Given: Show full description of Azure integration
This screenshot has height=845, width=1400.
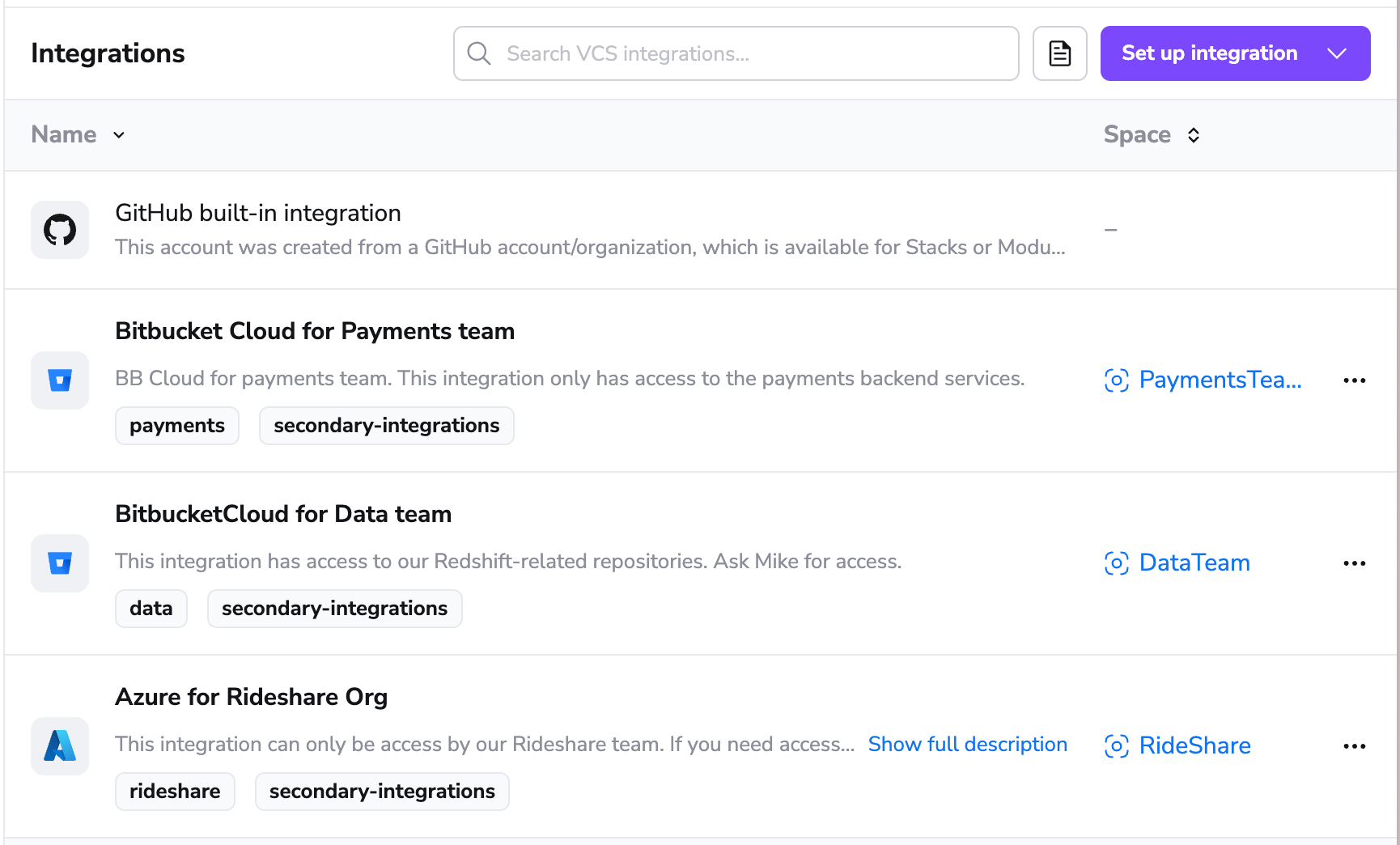Looking at the screenshot, I should (967, 745).
